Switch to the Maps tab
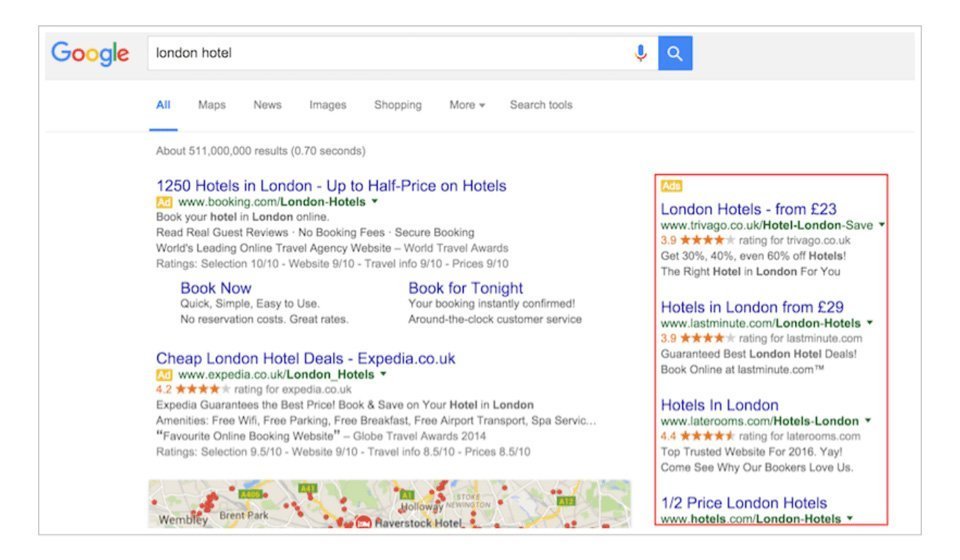Screen dimensions: 960x560 [212, 105]
